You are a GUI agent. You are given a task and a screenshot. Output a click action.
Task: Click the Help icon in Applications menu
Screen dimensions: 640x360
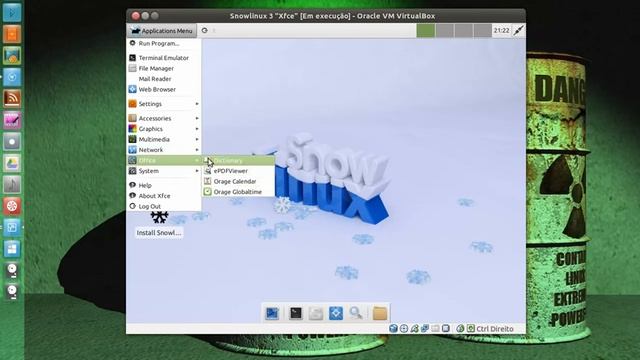tap(132, 185)
